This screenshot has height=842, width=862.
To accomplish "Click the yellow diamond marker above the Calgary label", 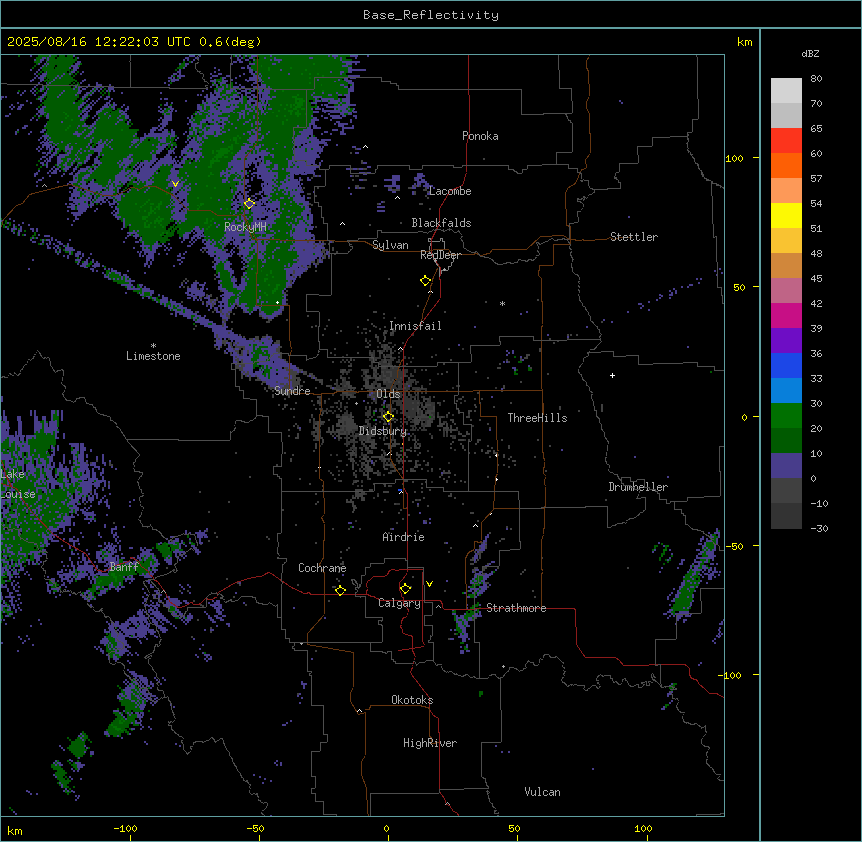I will 405,589.
